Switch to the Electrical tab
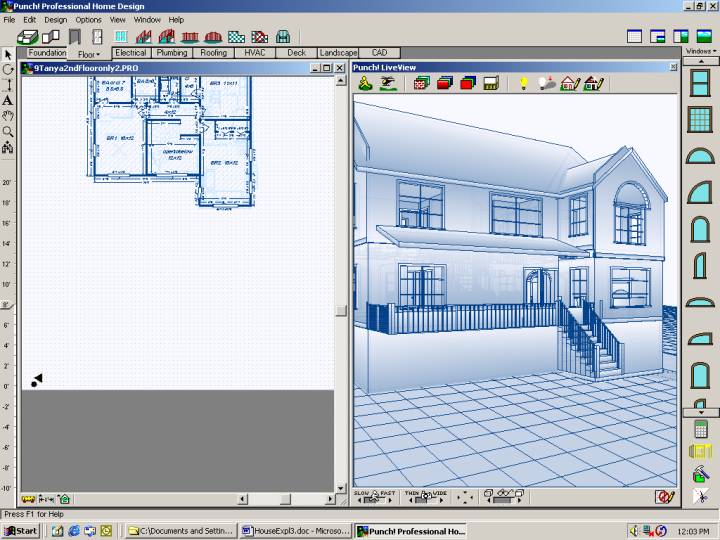The image size is (720, 540). pyautogui.click(x=131, y=53)
